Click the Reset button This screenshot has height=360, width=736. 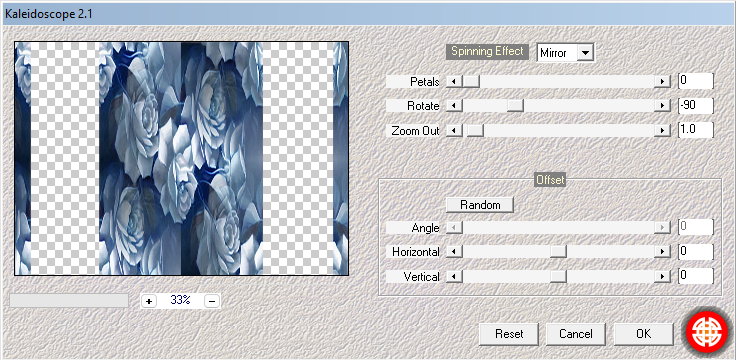tap(509, 334)
